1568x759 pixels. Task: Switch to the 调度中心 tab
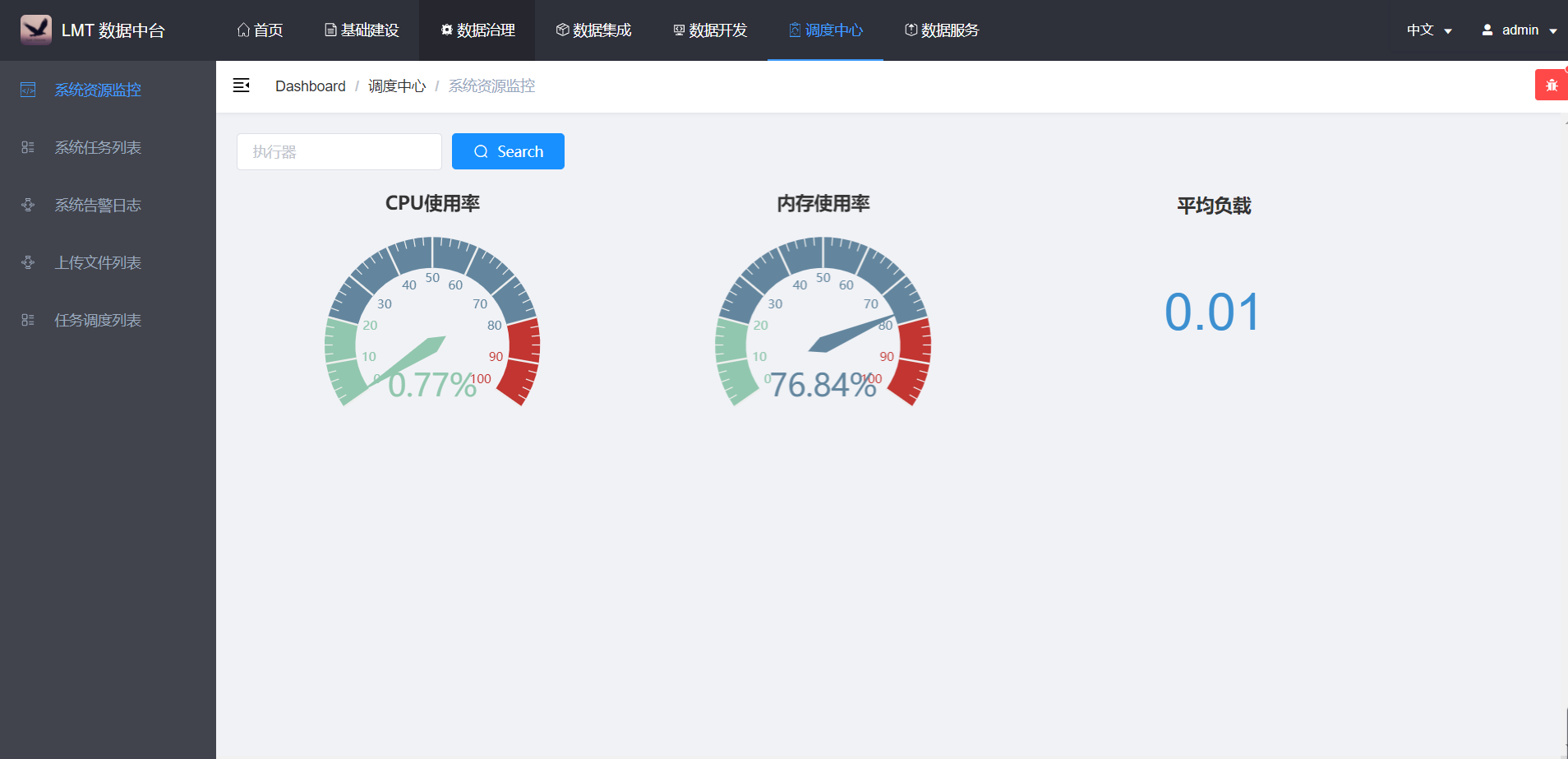pyautogui.click(x=825, y=30)
